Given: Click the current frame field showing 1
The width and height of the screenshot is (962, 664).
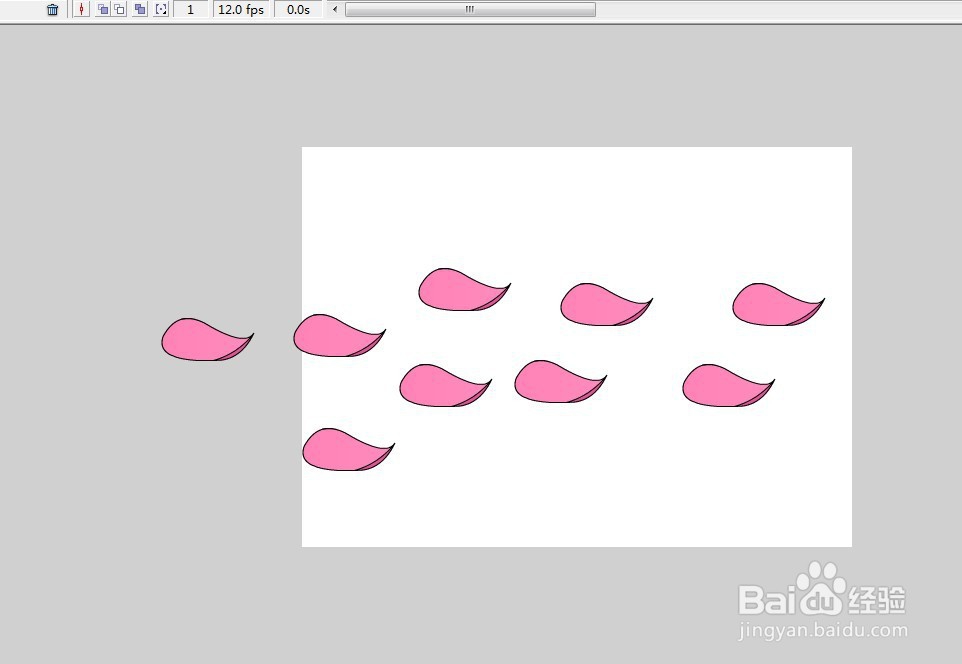Looking at the screenshot, I should (x=190, y=9).
